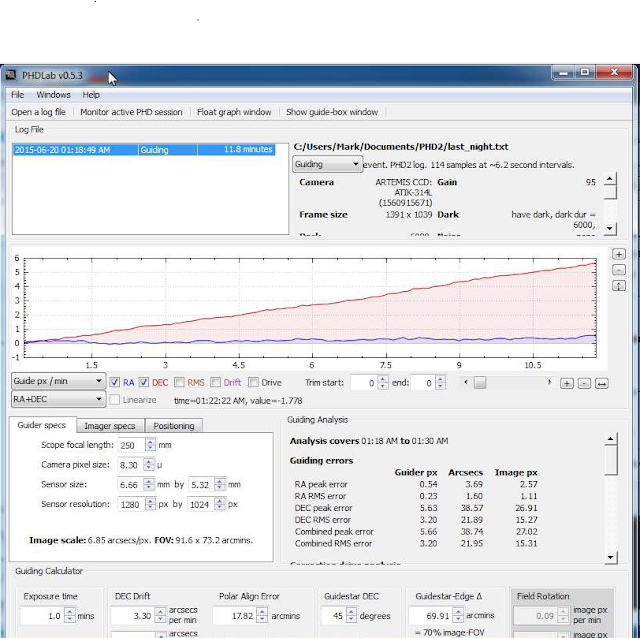This screenshot has height=638, width=640.
Task: Click Float graph window
Action: click(234, 112)
